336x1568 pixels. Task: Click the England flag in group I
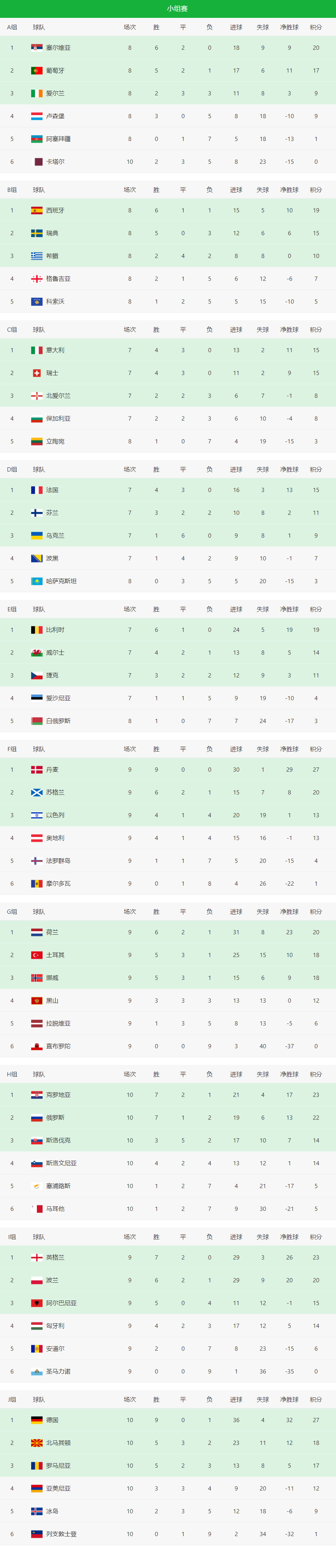pos(36,1258)
